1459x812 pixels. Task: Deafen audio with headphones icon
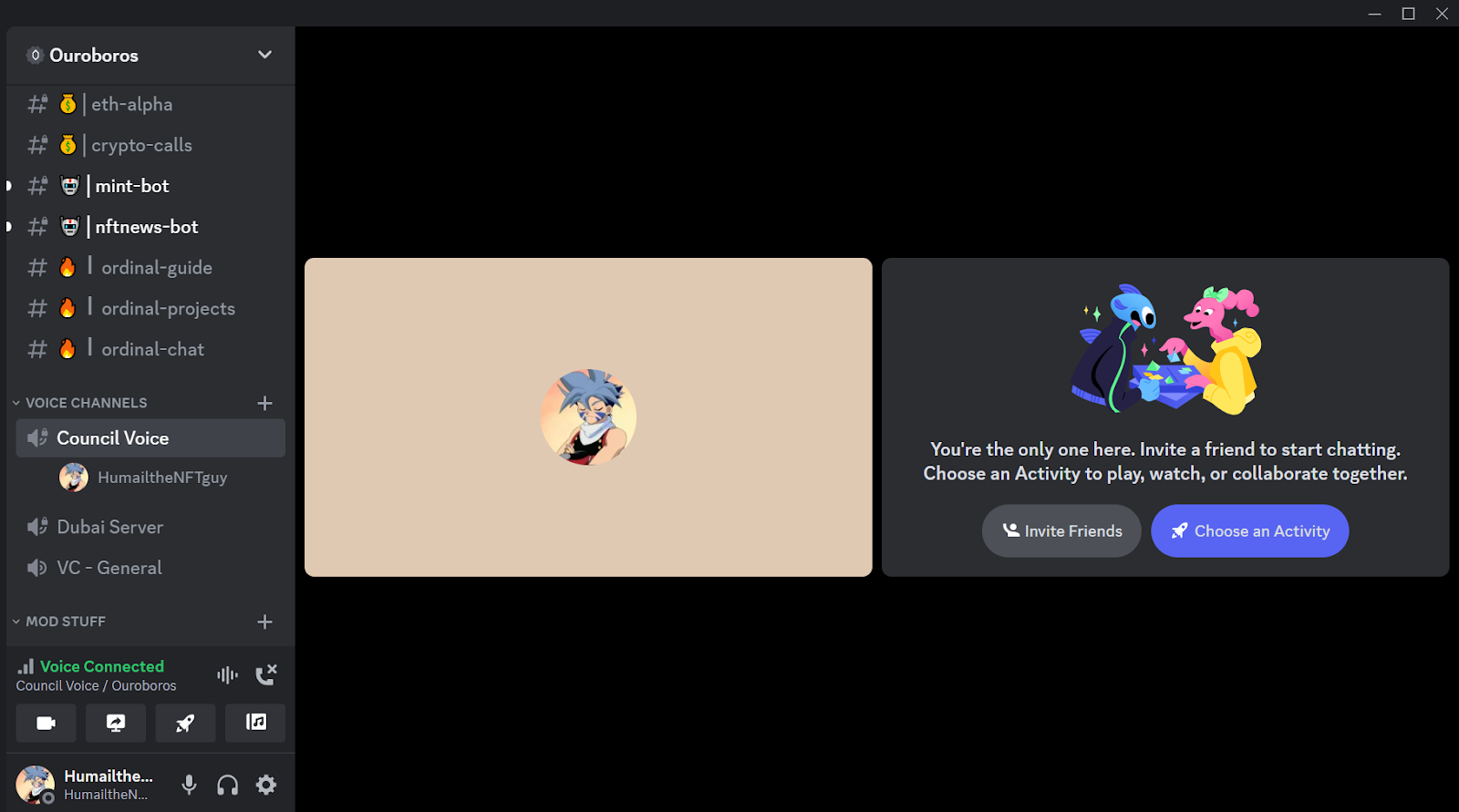click(x=227, y=785)
